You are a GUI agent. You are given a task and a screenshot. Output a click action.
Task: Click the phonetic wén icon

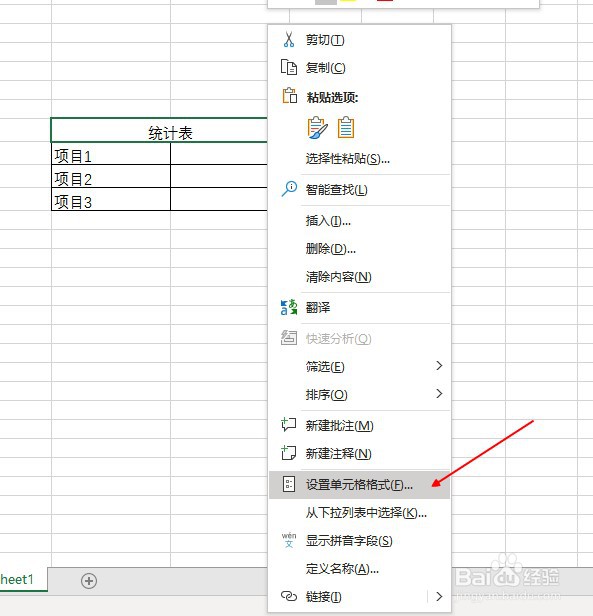pos(289,540)
